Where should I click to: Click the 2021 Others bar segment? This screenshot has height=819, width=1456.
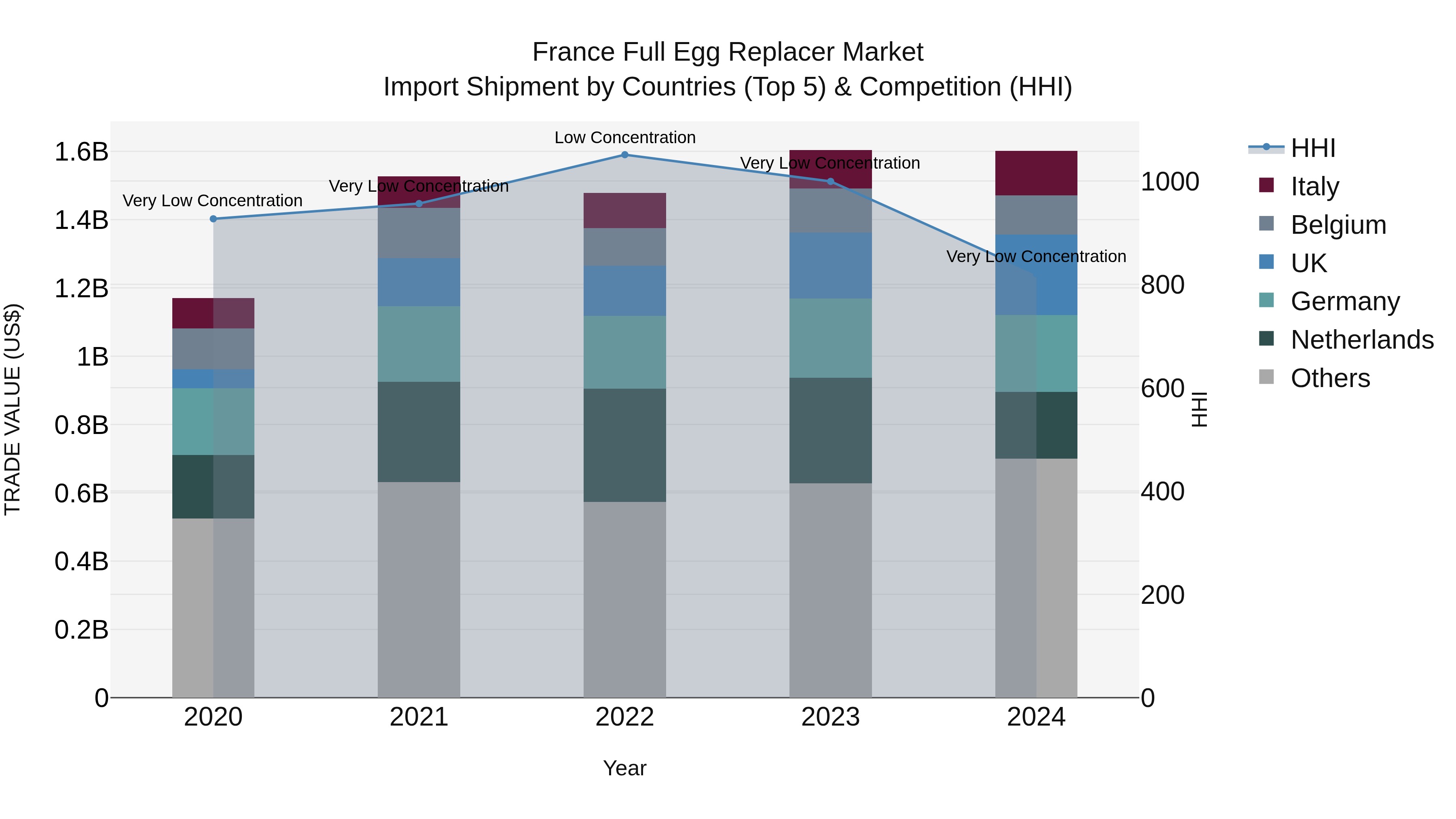tap(419, 590)
